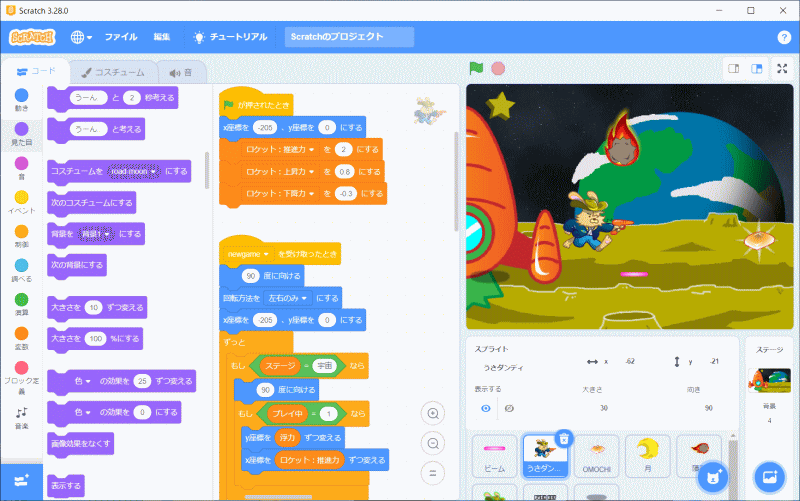Click the Scratch logo
This screenshot has height=501, width=800.
[32, 37]
